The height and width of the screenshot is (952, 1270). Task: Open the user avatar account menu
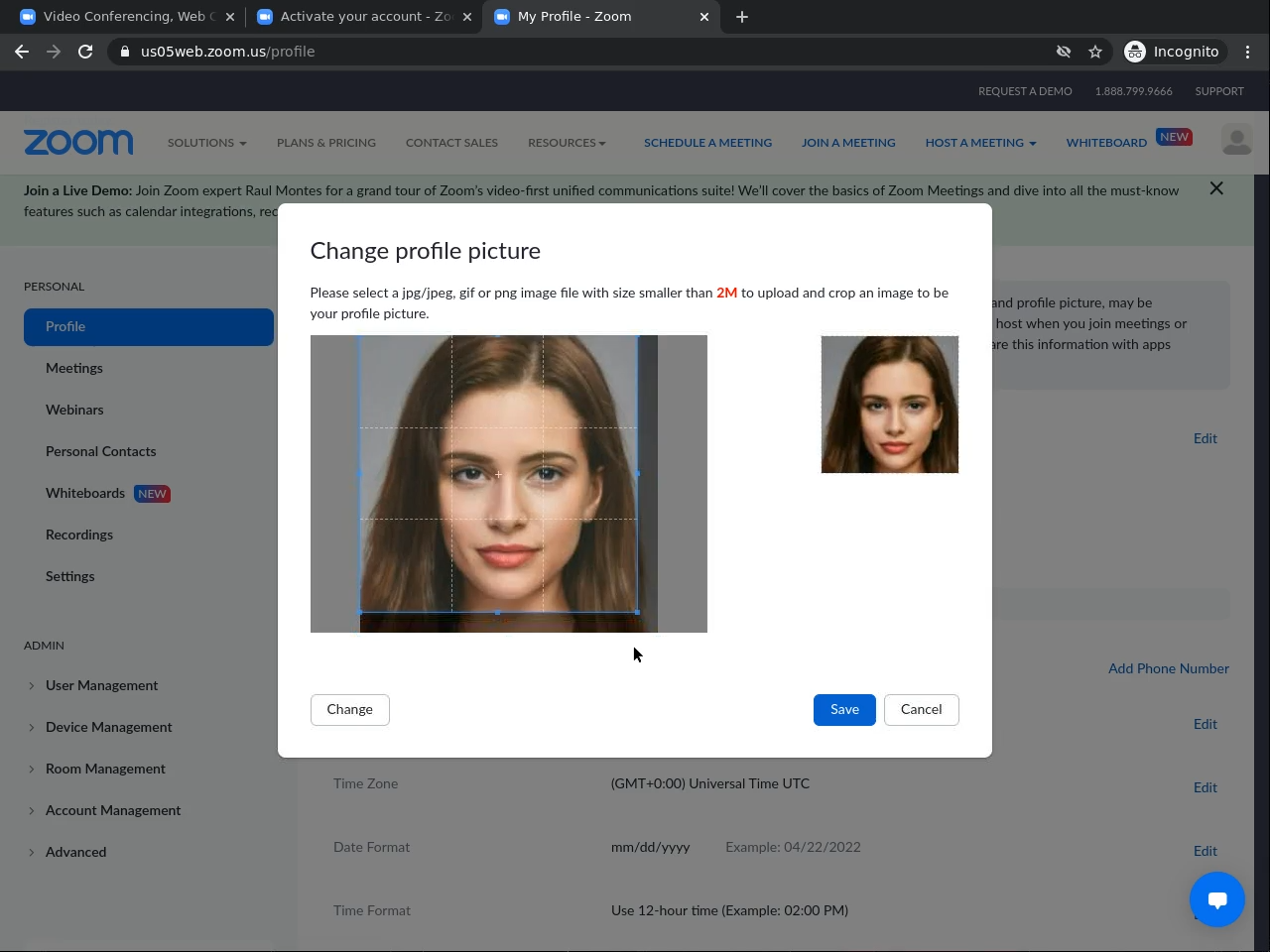point(1236,141)
